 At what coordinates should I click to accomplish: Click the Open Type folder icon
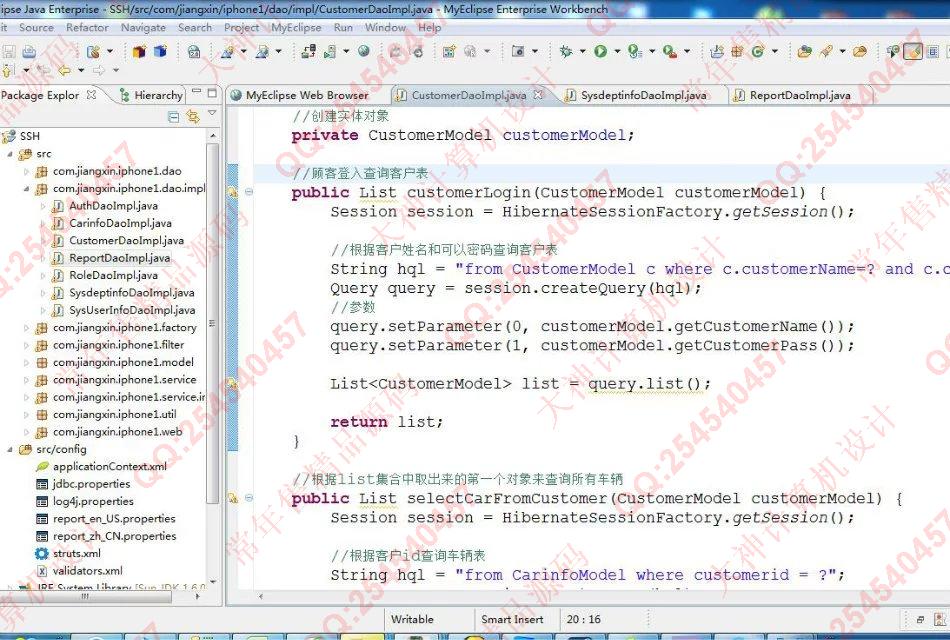click(x=805, y=52)
